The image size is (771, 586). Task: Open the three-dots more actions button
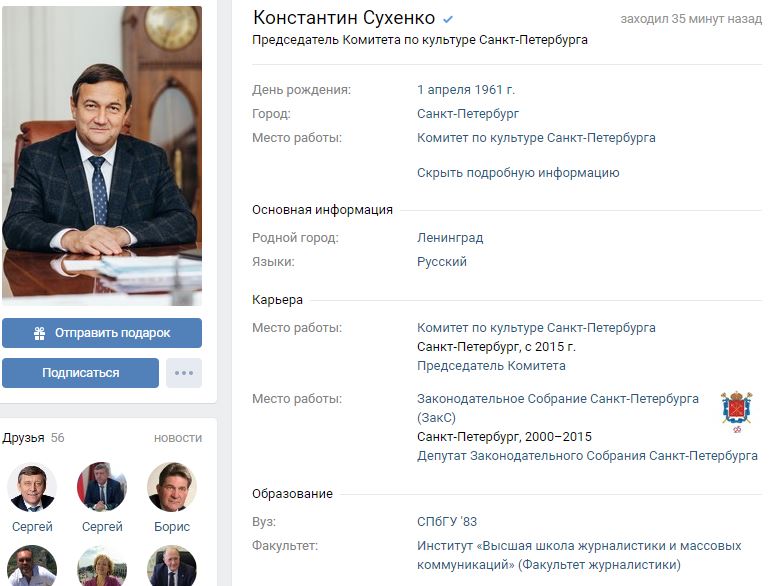(184, 373)
